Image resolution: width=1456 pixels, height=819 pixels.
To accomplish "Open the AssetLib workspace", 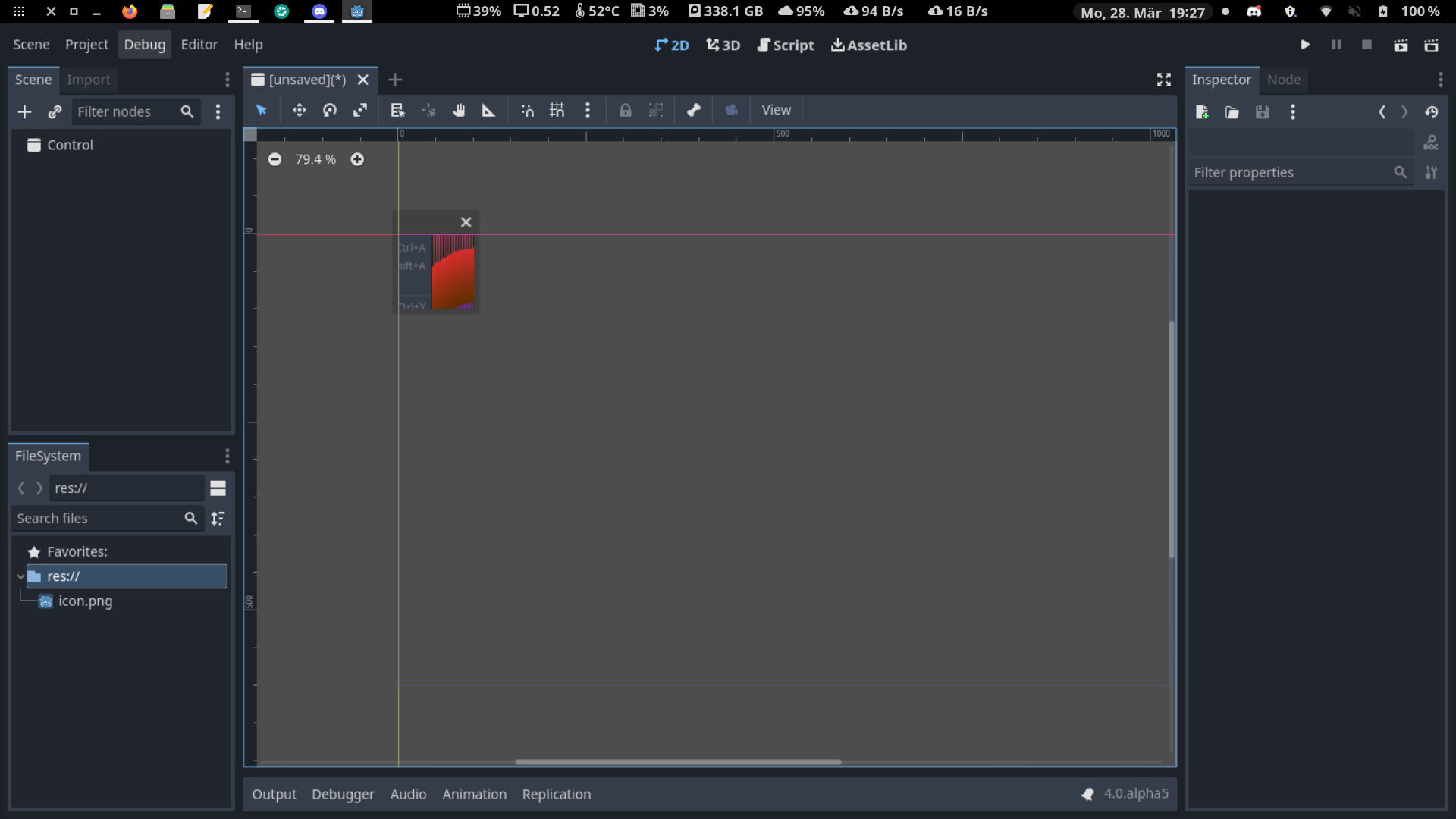I will click(x=868, y=45).
